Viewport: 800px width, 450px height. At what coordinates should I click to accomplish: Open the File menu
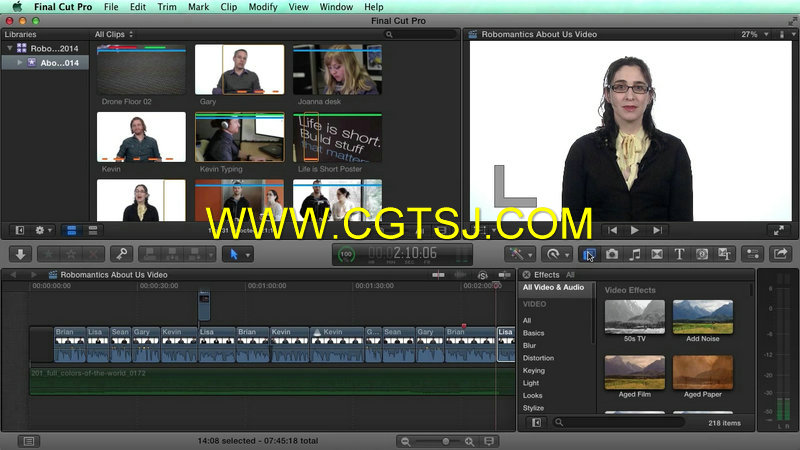tap(111, 7)
